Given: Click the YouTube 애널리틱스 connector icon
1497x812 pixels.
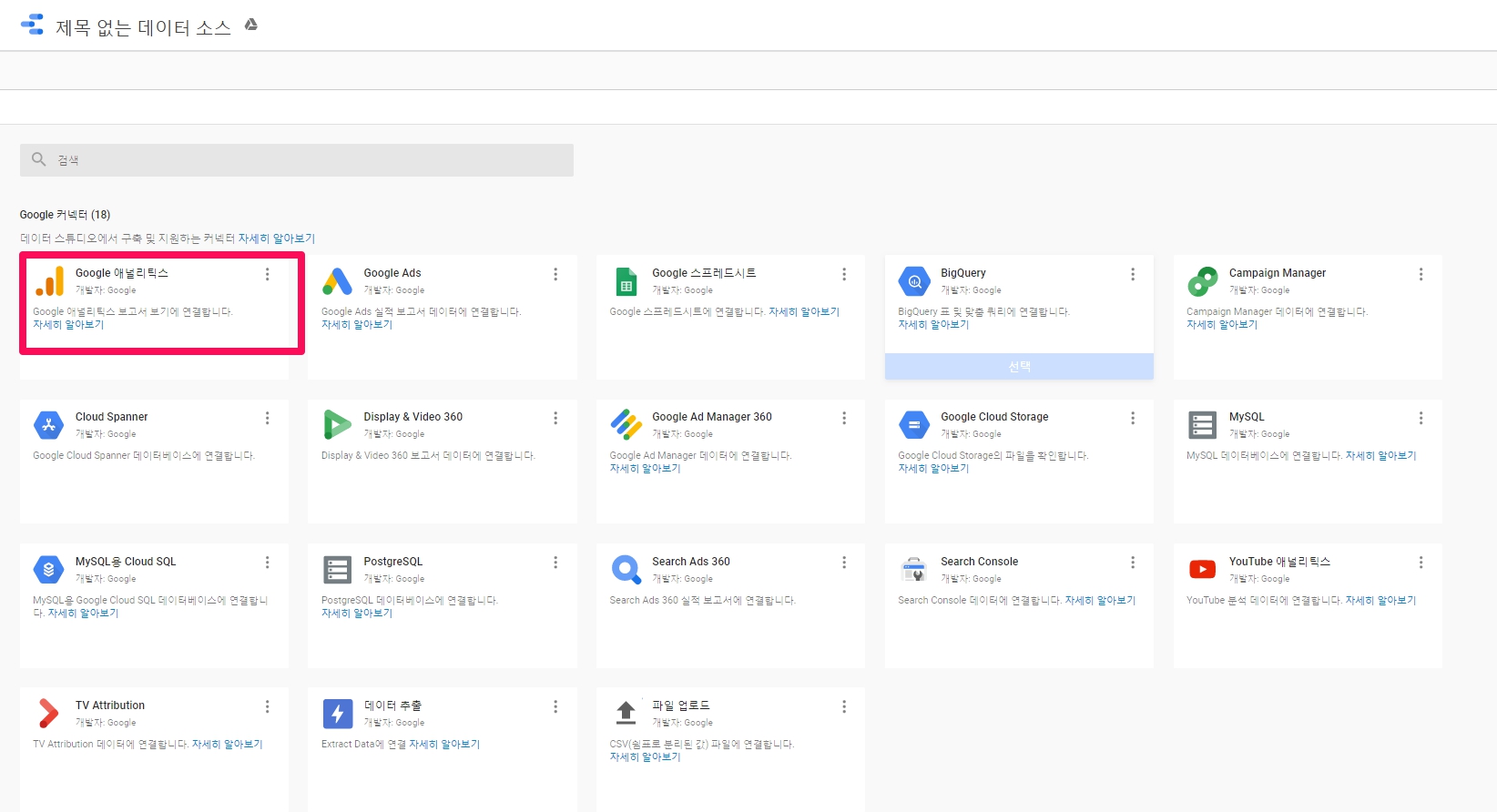Looking at the screenshot, I should point(1202,570).
